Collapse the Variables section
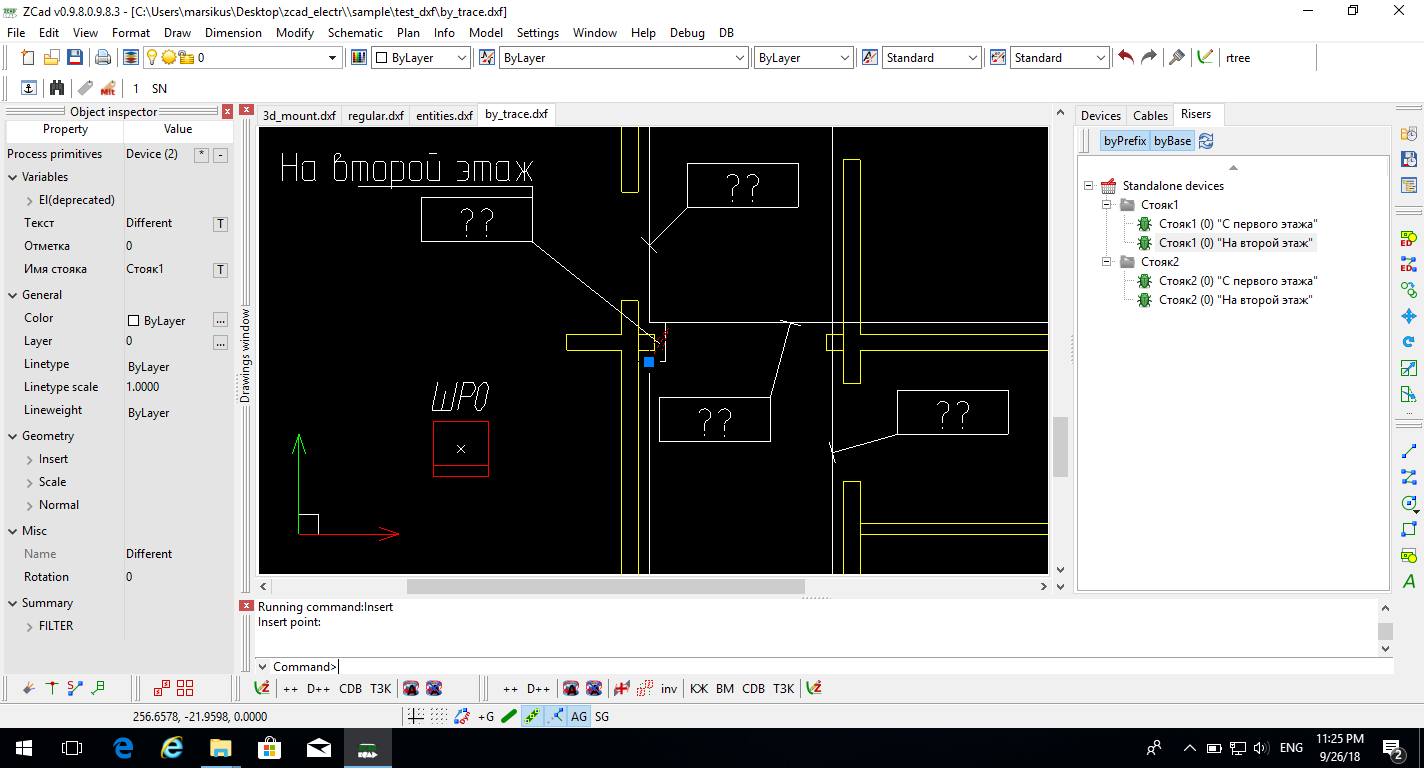Image resolution: width=1424 pixels, height=768 pixels. point(13,177)
